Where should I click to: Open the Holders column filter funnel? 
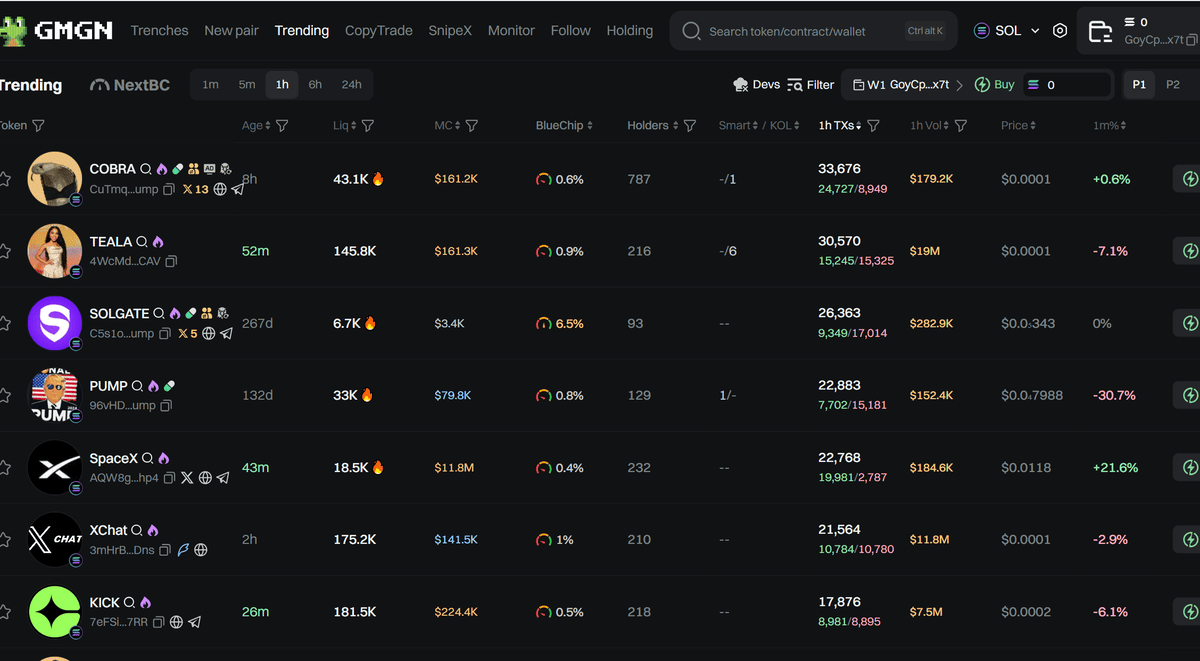690,126
